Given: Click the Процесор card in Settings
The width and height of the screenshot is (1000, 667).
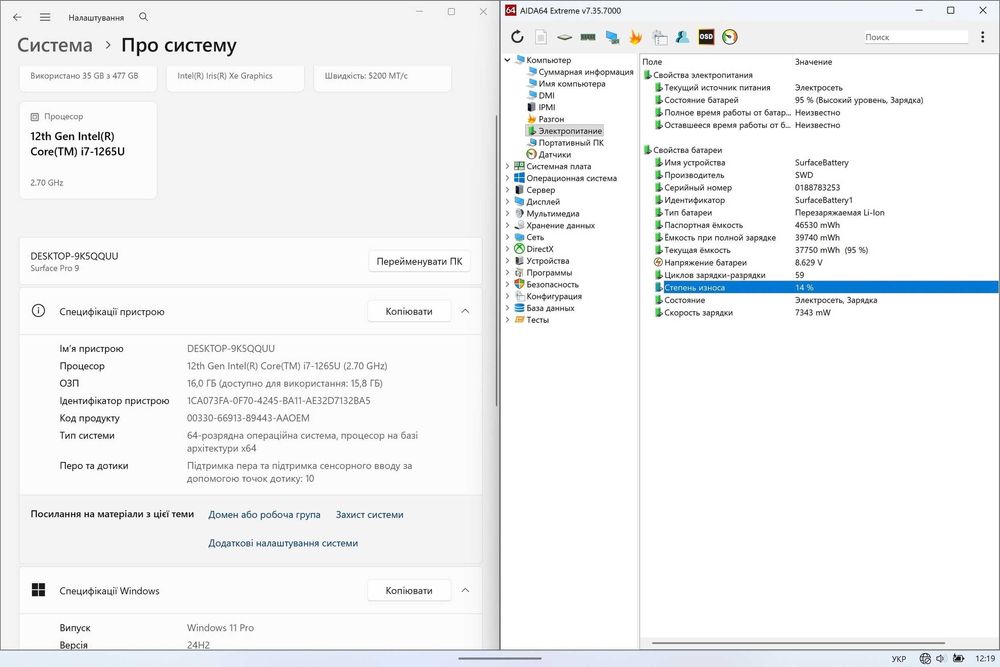Looking at the screenshot, I should [88, 150].
